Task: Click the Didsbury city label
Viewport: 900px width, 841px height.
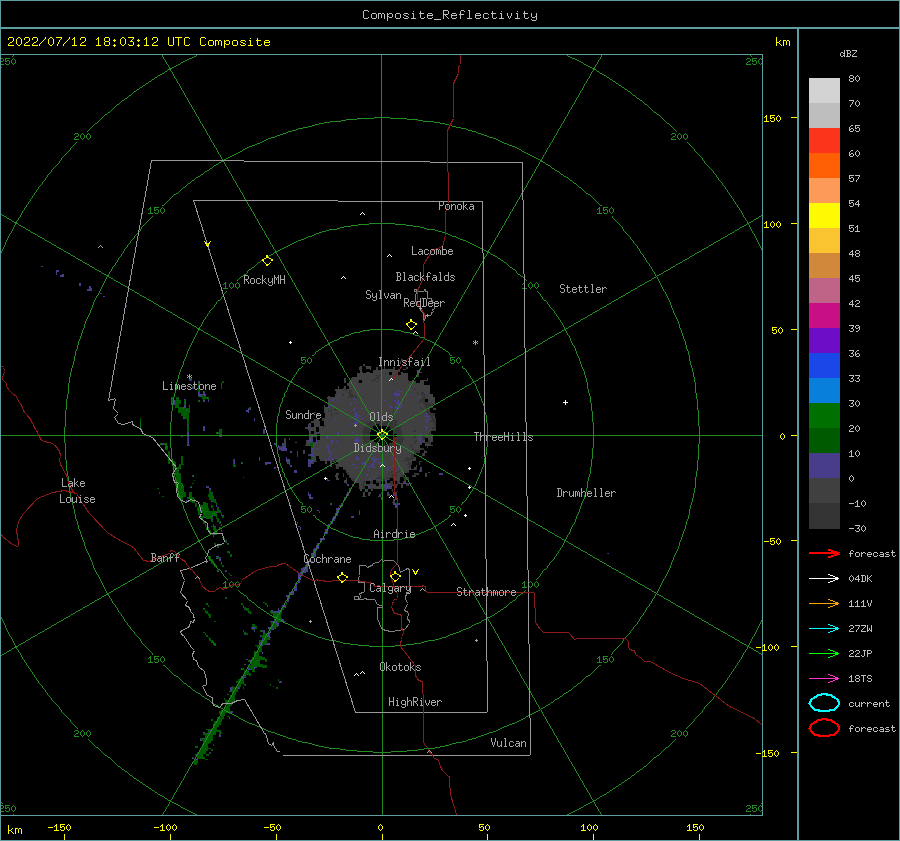Action: 378,448
